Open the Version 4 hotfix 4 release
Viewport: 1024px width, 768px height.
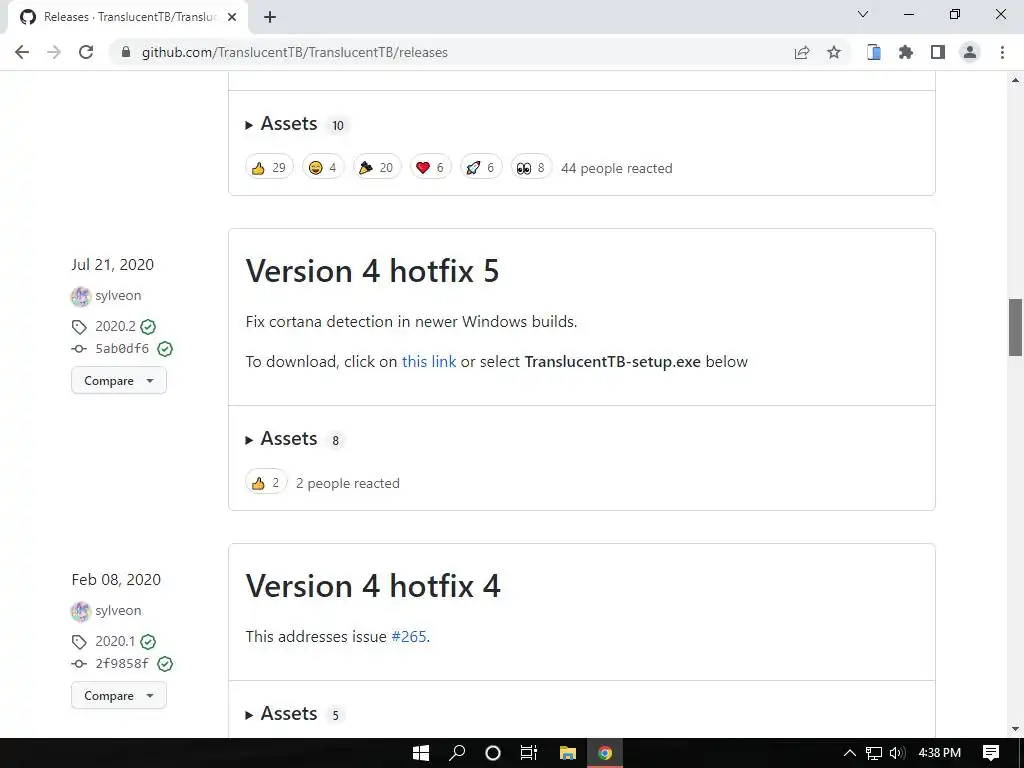pyautogui.click(x=373, y=586)
